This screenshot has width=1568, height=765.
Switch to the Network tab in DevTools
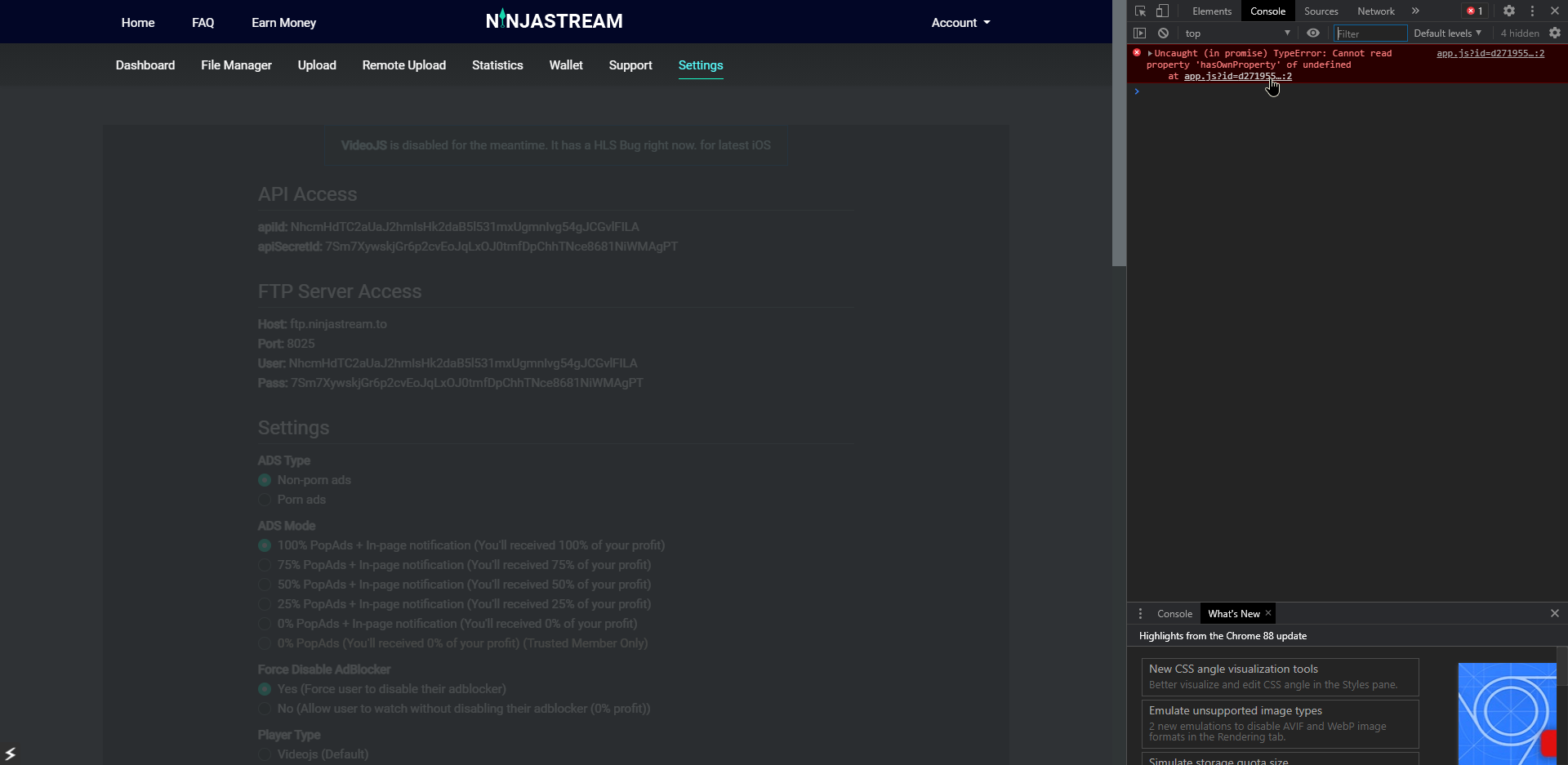click(x=1375, y=11)
